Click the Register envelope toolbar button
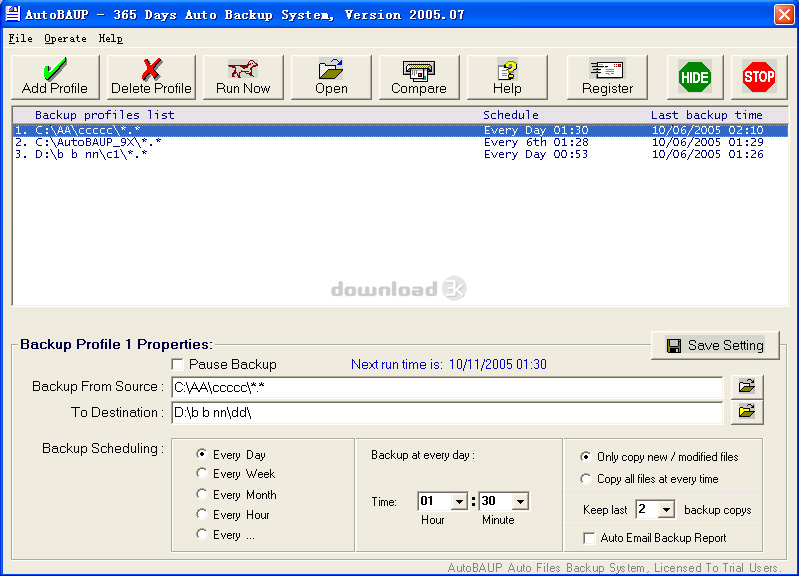The image size is (799, 576). tap(607, 77)
